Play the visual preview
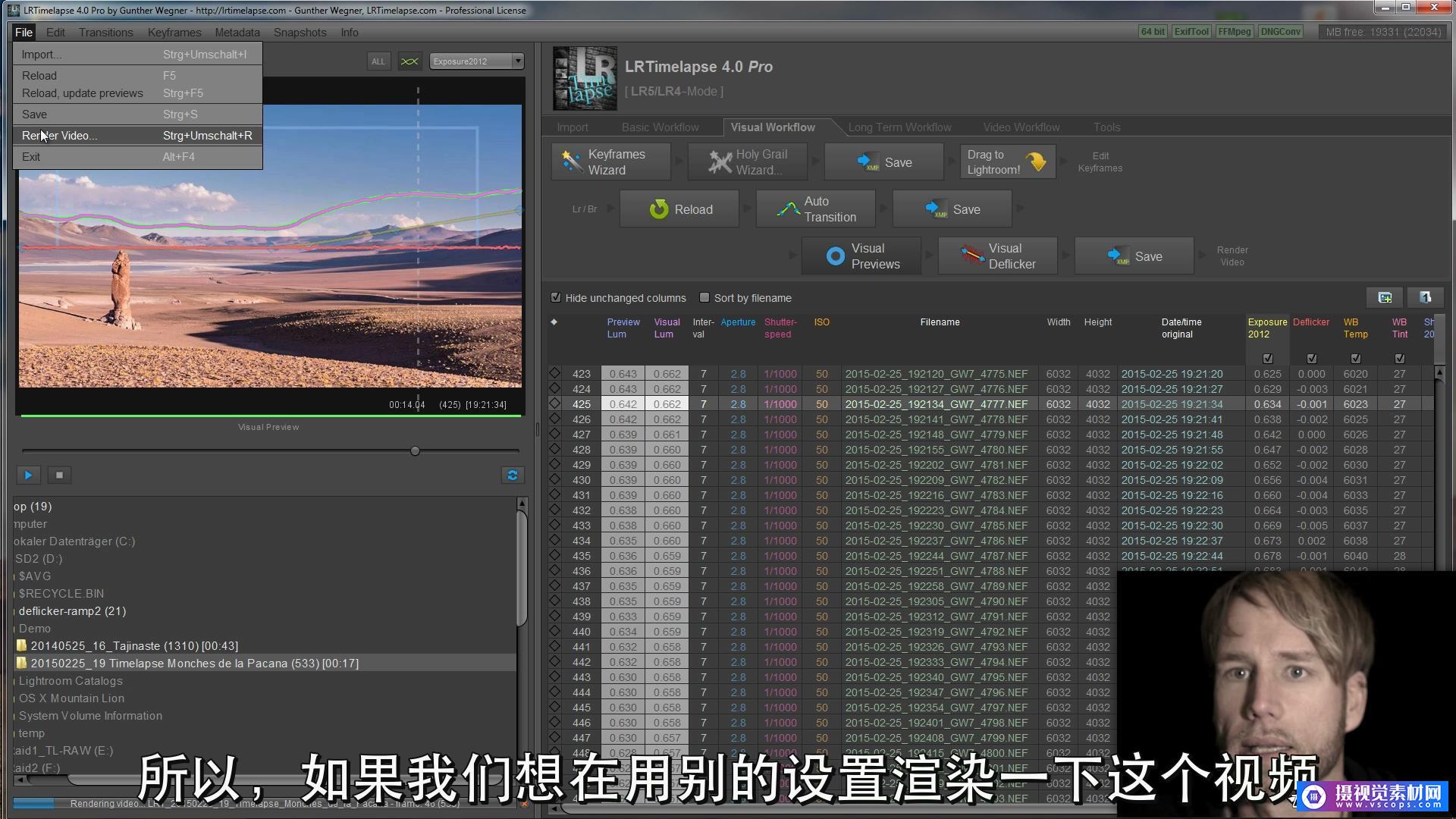 [x=28, y=475]
